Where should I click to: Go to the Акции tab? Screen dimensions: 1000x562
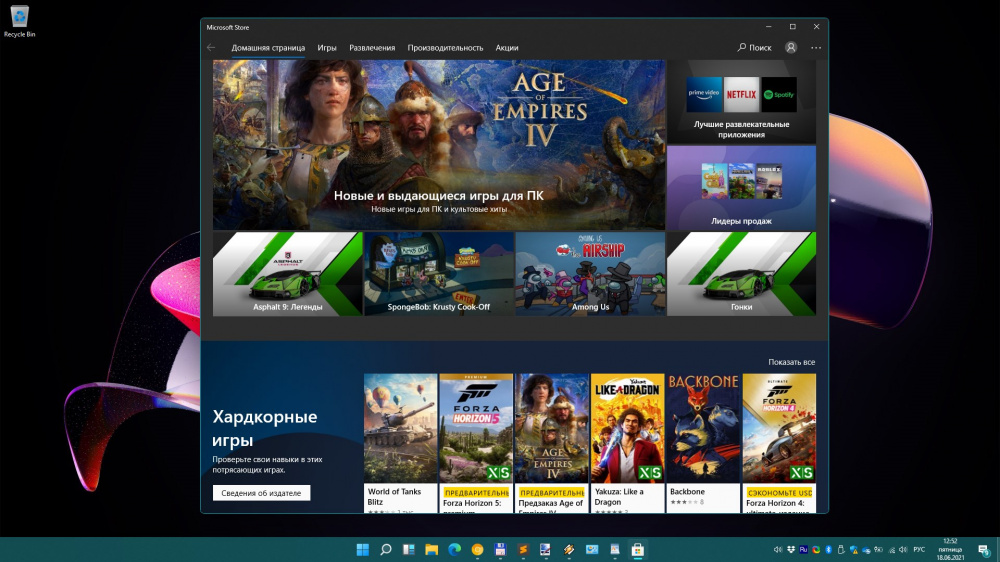[x=507, y=47]
